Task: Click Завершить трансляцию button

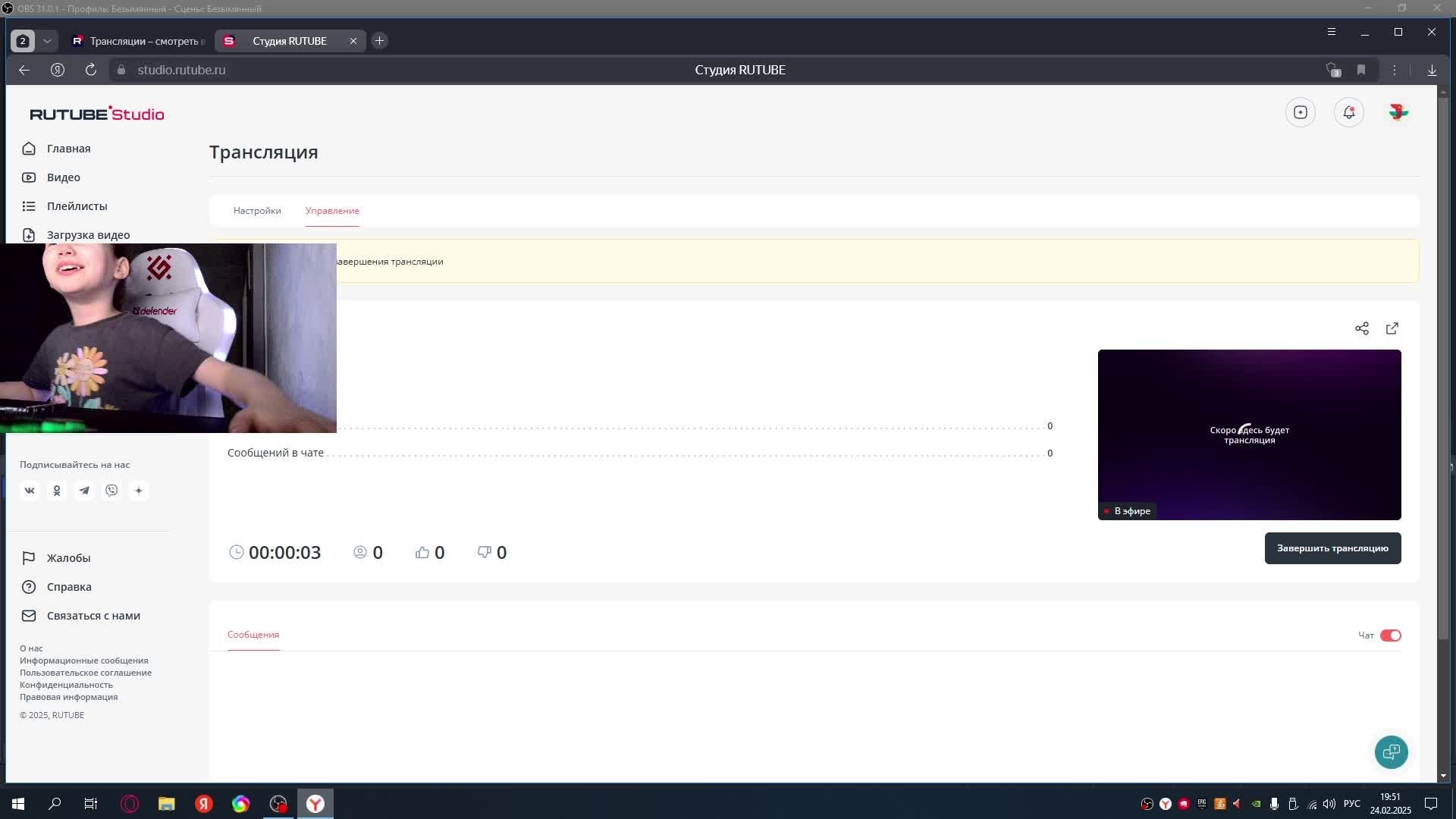Action: pyautogui.click(x=1332, y=548)
